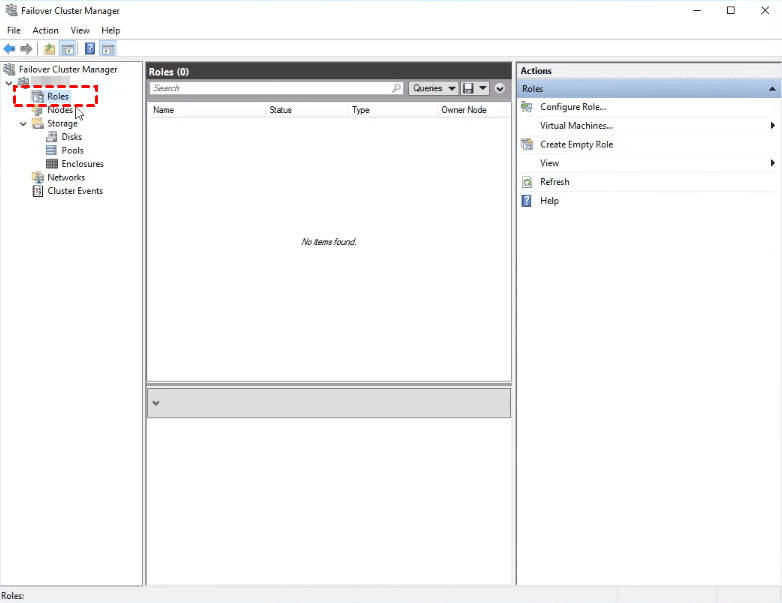The height and width of the screenshot is (603, 782).
Task: Click the Forward arrow toolbar icon
Action: pyautogui.click(x=26, y=49)
